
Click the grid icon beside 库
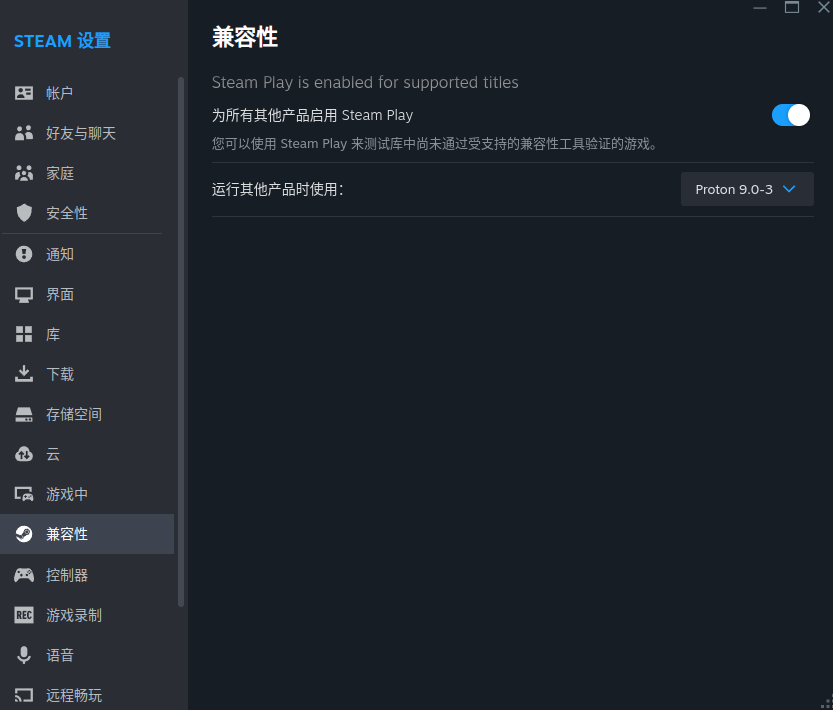pyautogui.click(x=24, y=334)
